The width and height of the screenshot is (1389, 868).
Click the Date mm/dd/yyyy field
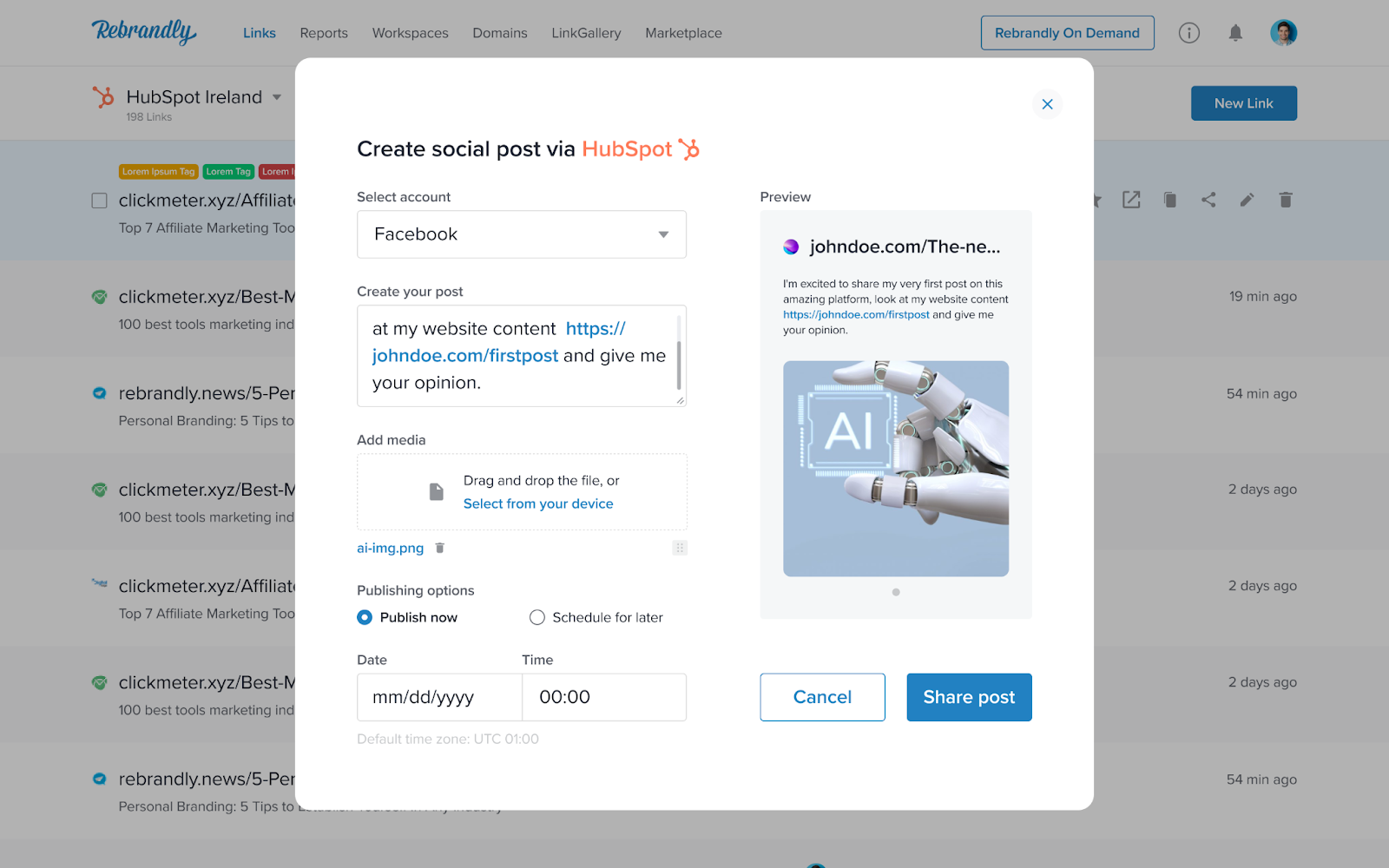[x=439, y=697]
